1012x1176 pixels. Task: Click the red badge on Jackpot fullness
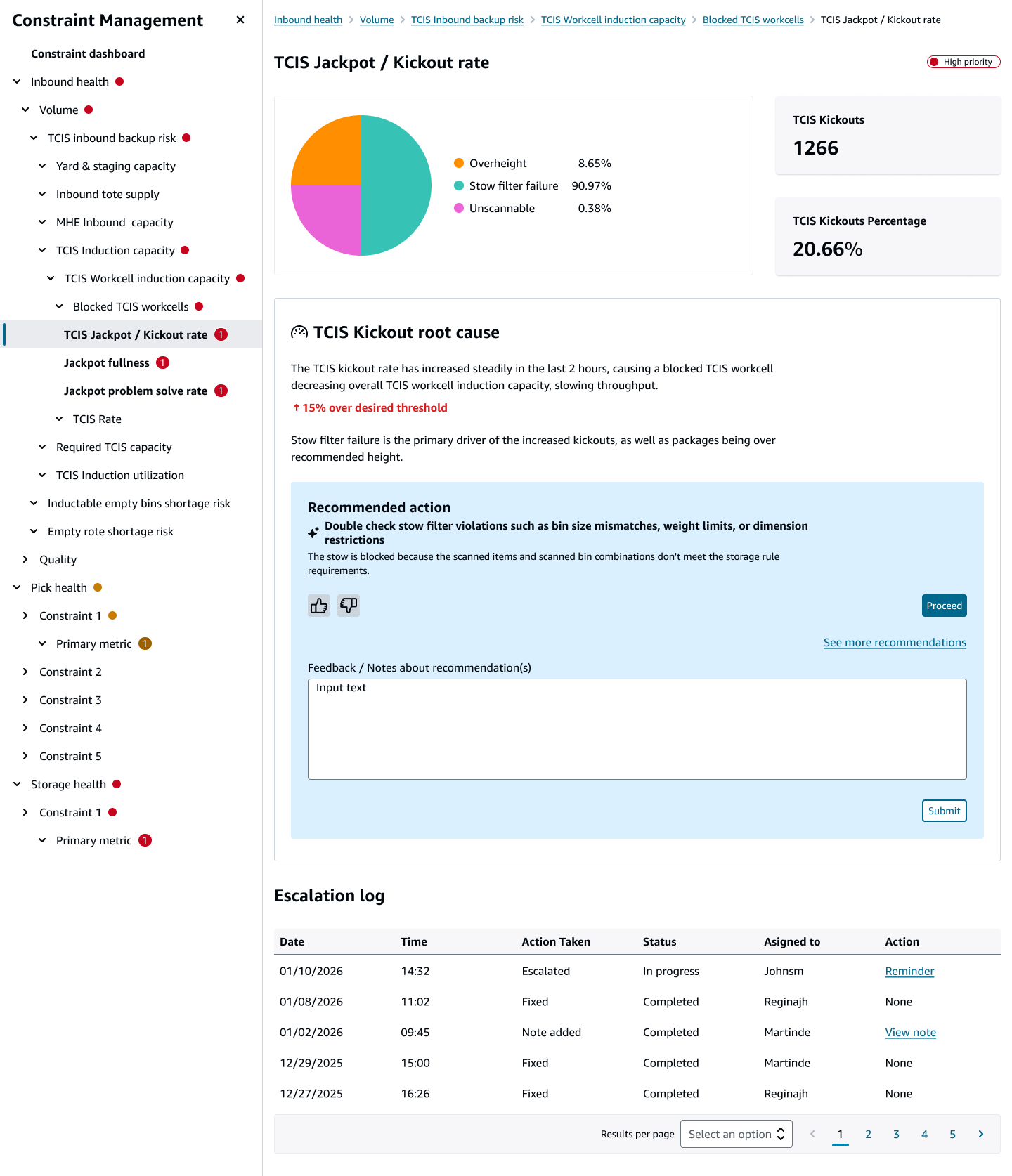(163, 362)
